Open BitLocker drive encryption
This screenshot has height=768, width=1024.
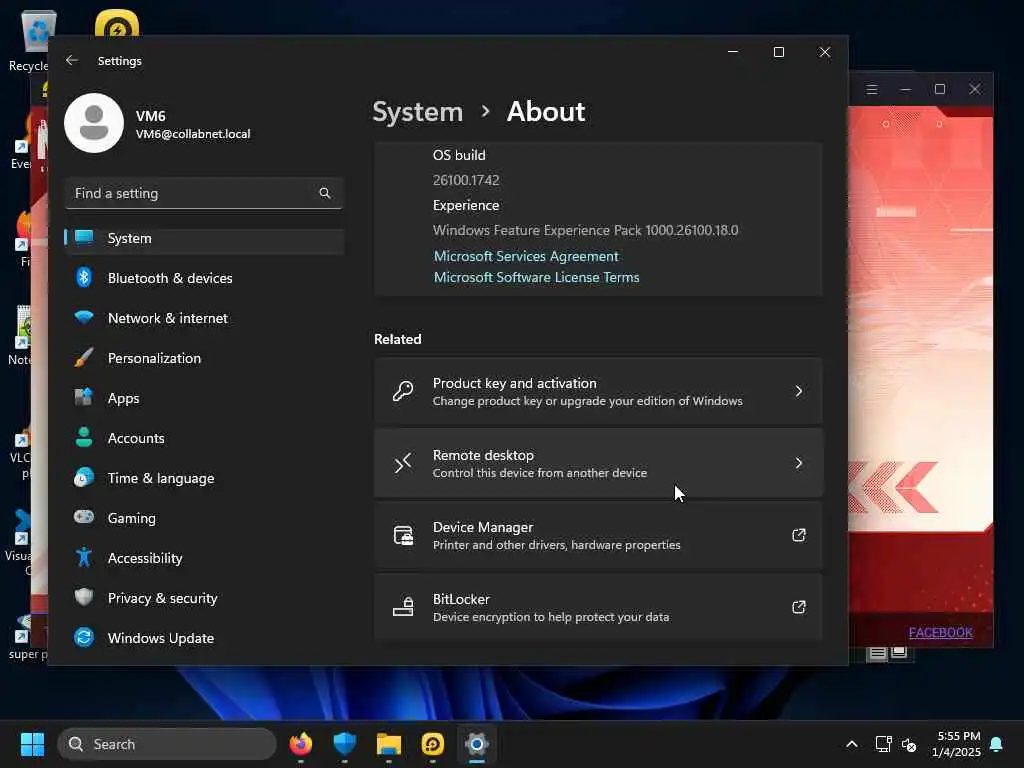598,607
